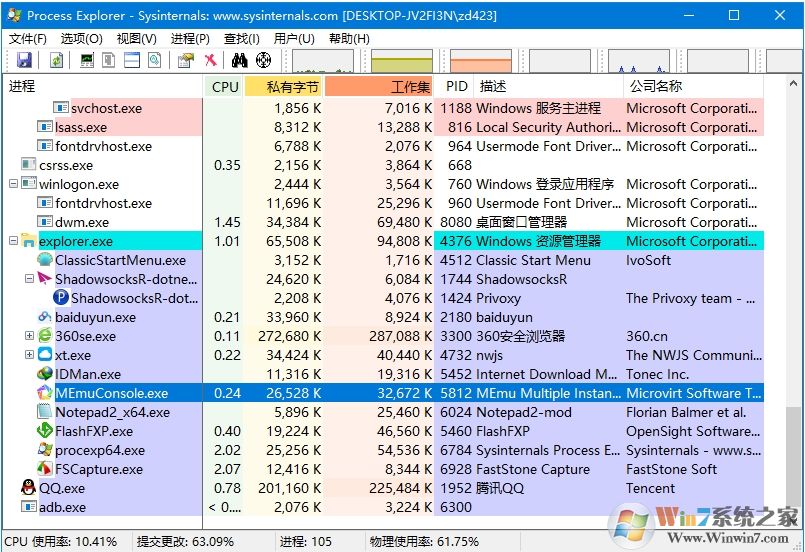Click the Refresh Now toolbar icon
Screen dimensions: 805x552
pos(57,61)
